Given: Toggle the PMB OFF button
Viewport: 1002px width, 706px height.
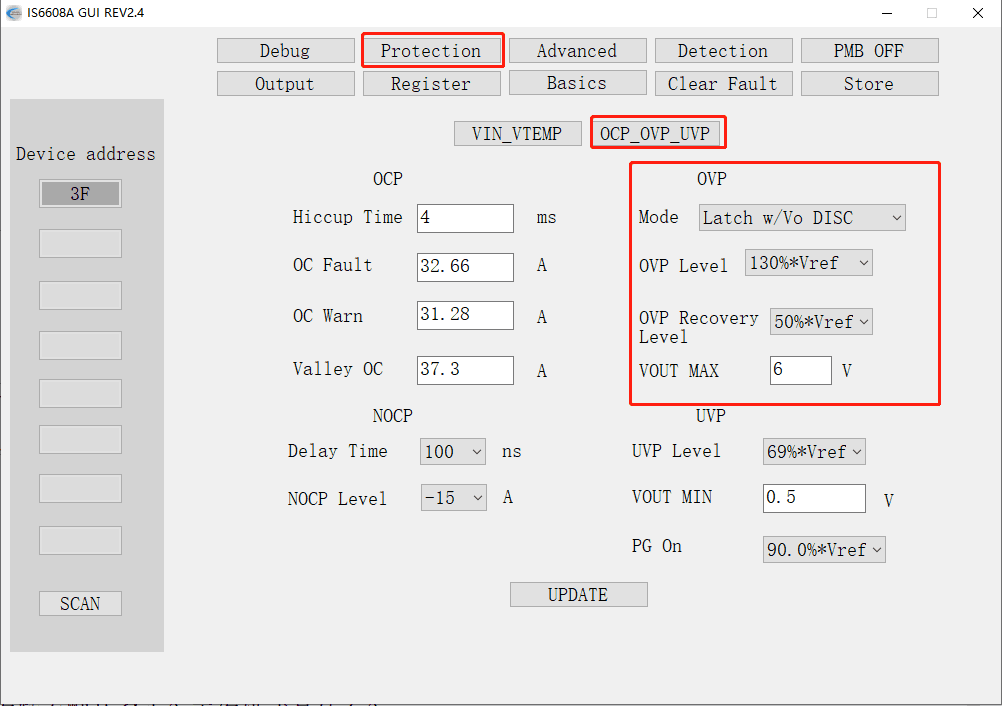Looking at the screenshot, I should click(x=869, y=51).
